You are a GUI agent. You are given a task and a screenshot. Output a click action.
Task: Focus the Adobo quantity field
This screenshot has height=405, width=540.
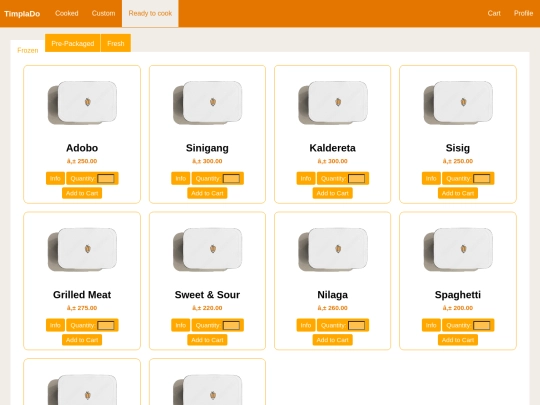106,179
